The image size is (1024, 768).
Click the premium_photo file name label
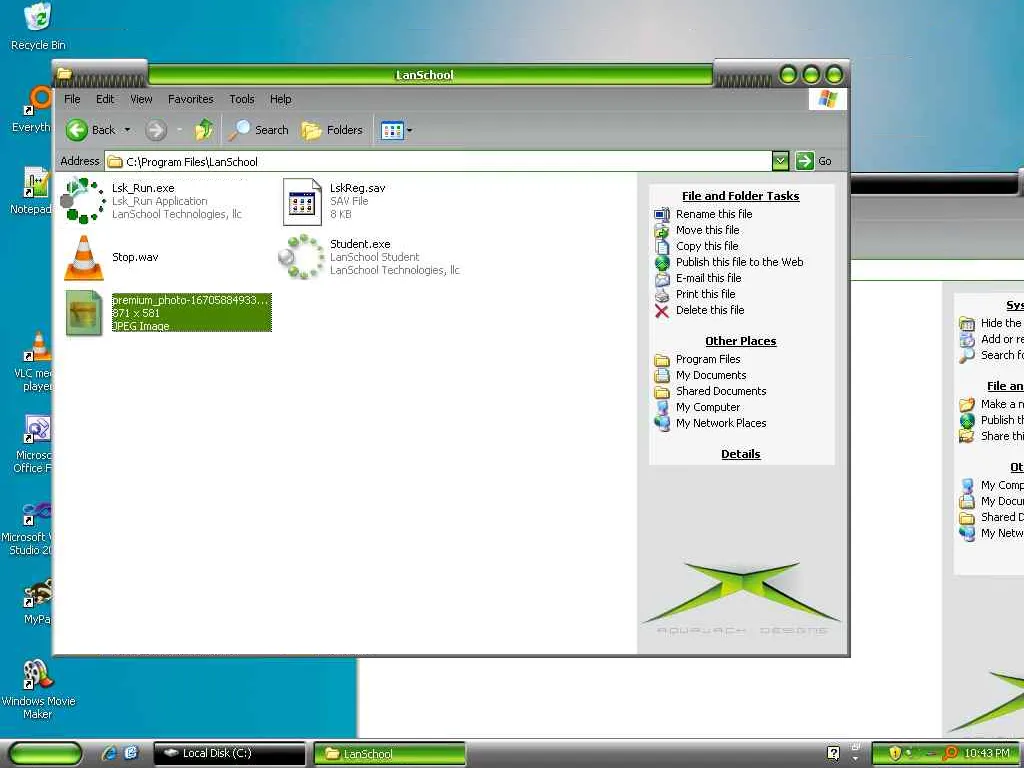[190, 300]
